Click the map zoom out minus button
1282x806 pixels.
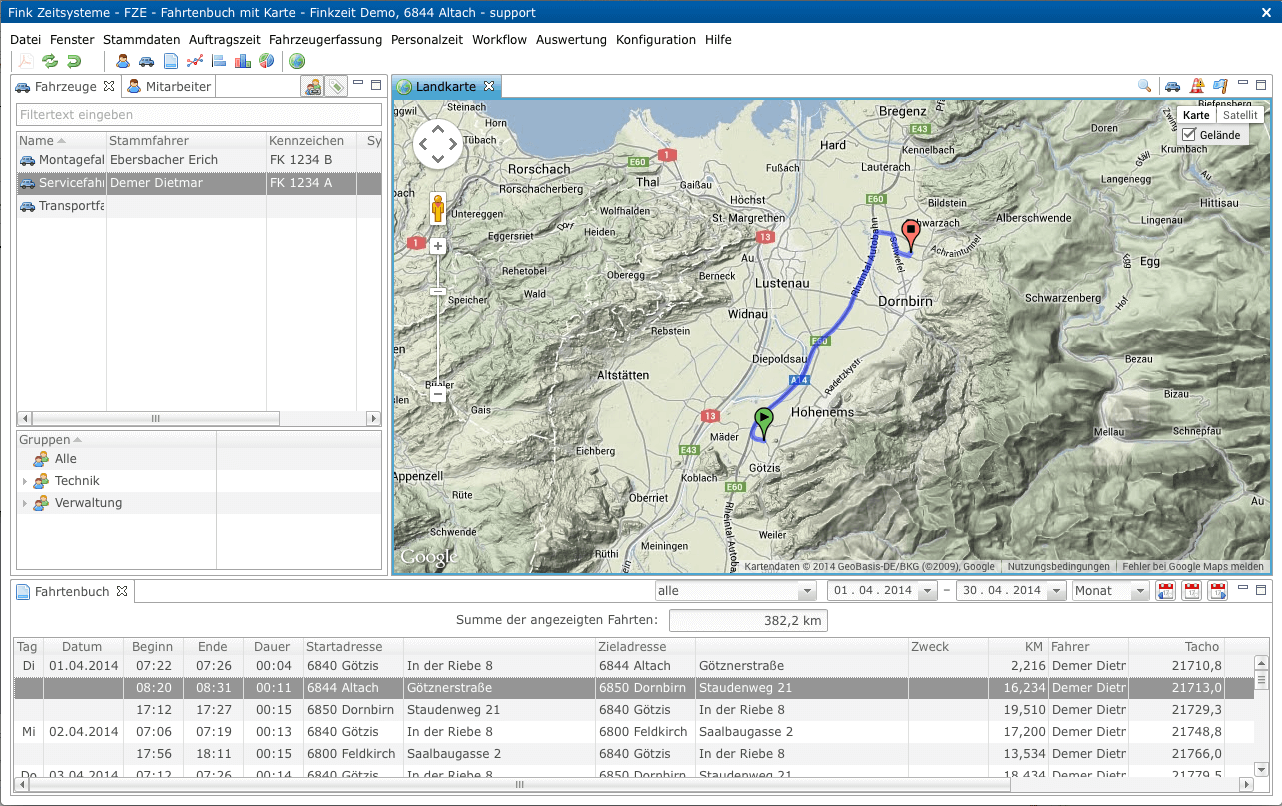coord(437,395)
